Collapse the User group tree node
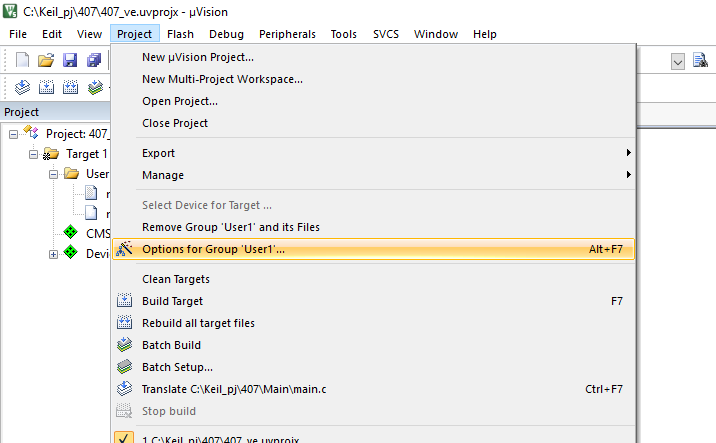This screenshot has height=443, width=716. (53, 174)
